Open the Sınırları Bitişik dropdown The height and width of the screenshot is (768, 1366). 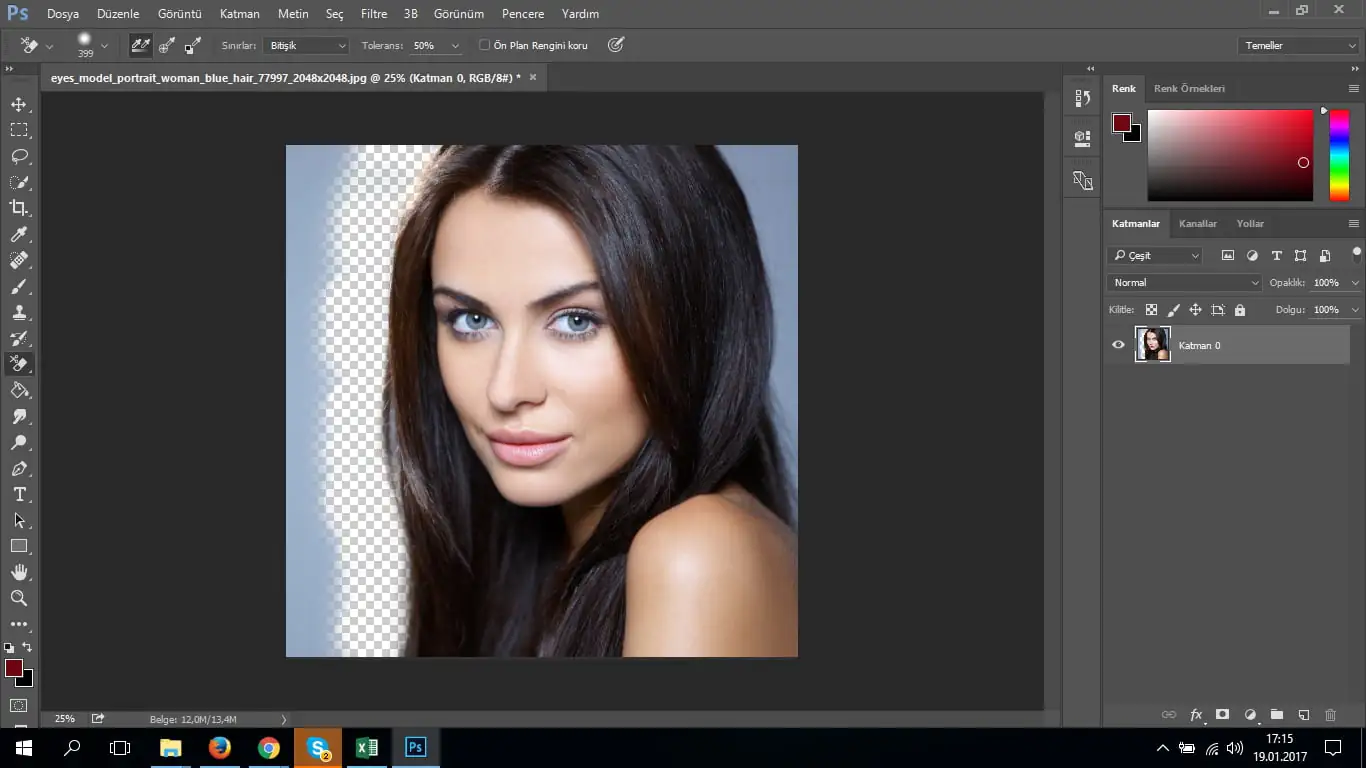click(307, 46)
